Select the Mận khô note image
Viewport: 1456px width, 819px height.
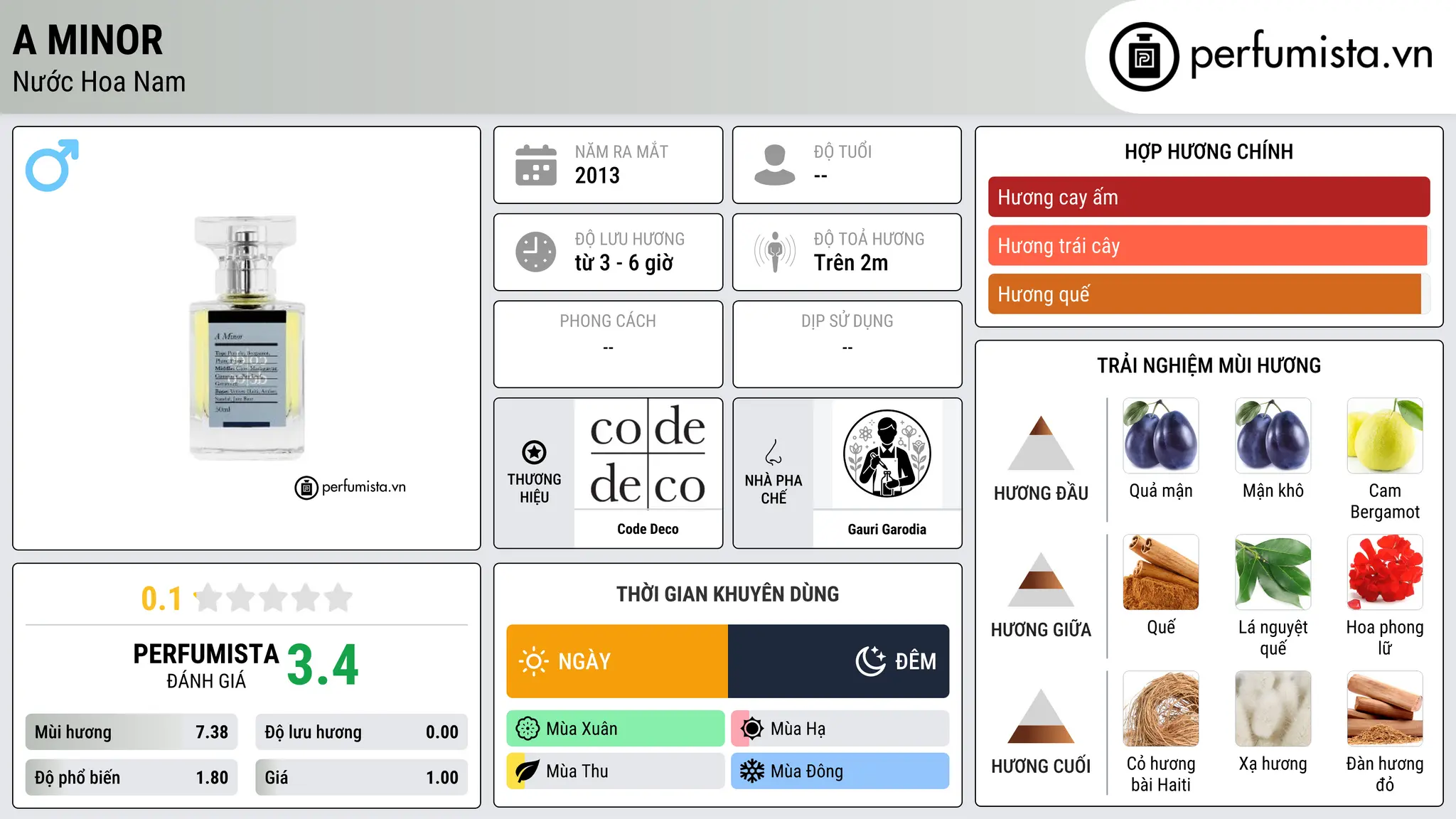tap(1273, 436)
